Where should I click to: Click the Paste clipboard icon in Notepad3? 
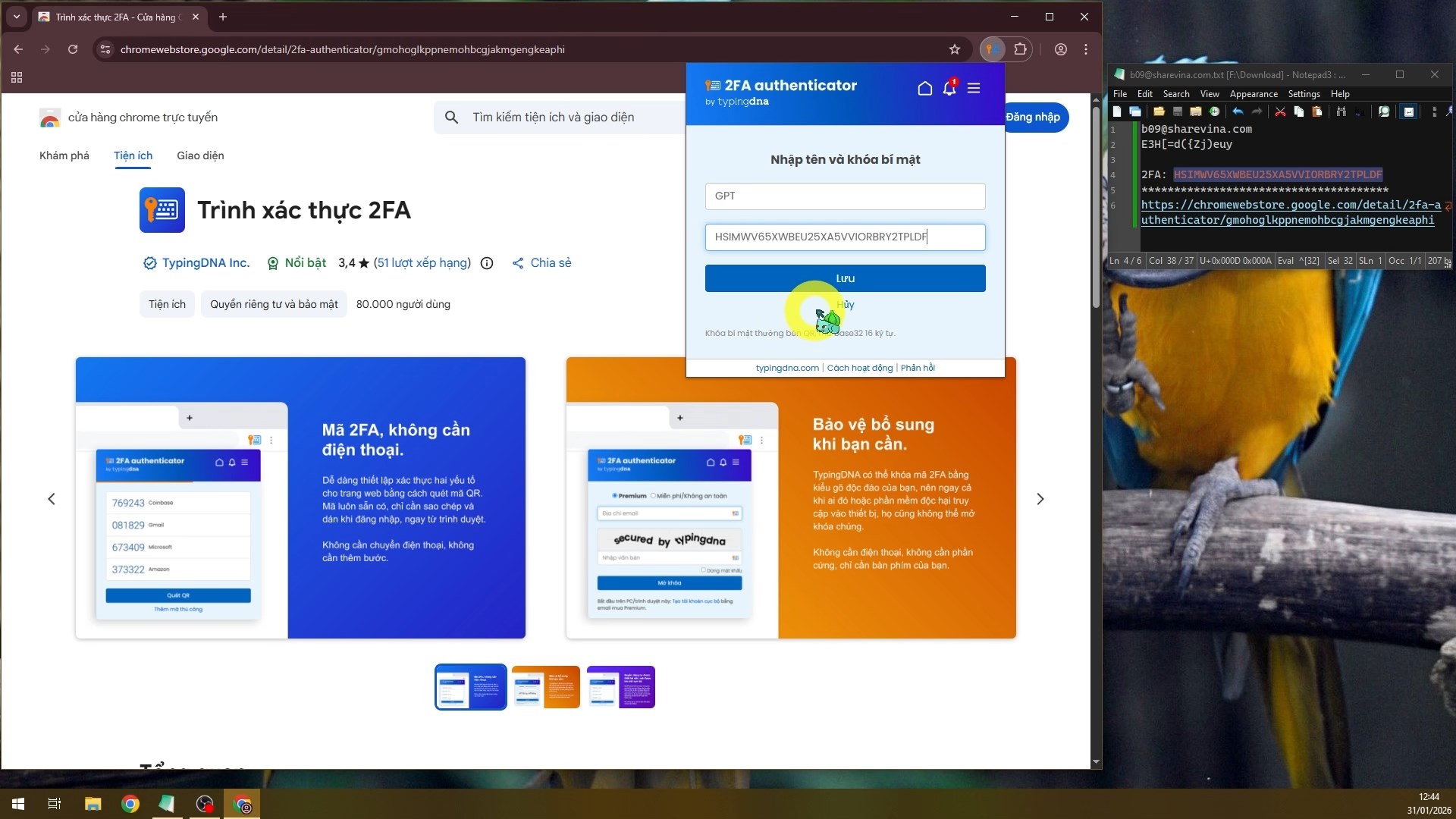(1317, 111)
